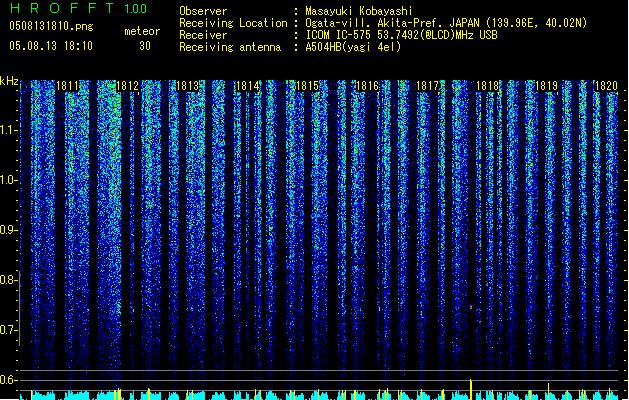This screenshot has width=629, height=400.
Task: Click the 1813 time marker
Action: 187,86
